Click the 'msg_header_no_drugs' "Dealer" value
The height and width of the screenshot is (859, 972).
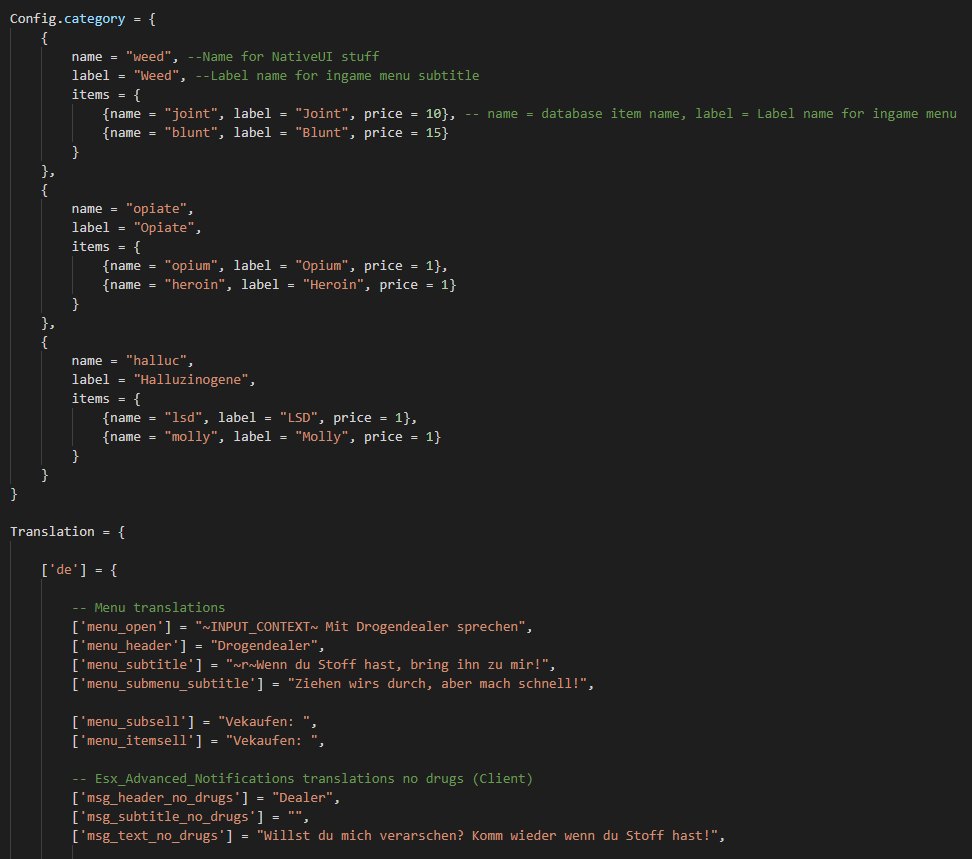[303, 798]
